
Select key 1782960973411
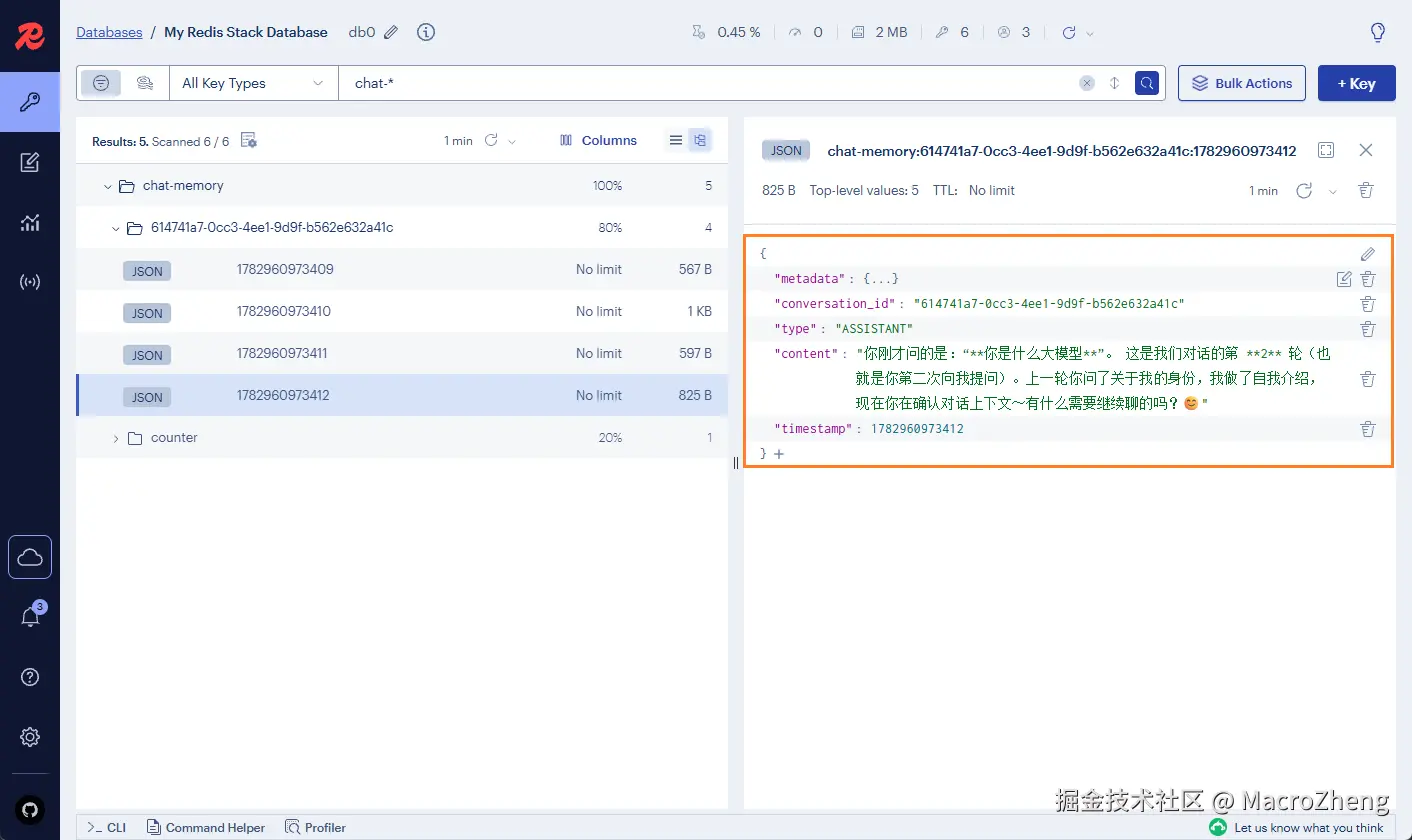click(x=402, y=353)
